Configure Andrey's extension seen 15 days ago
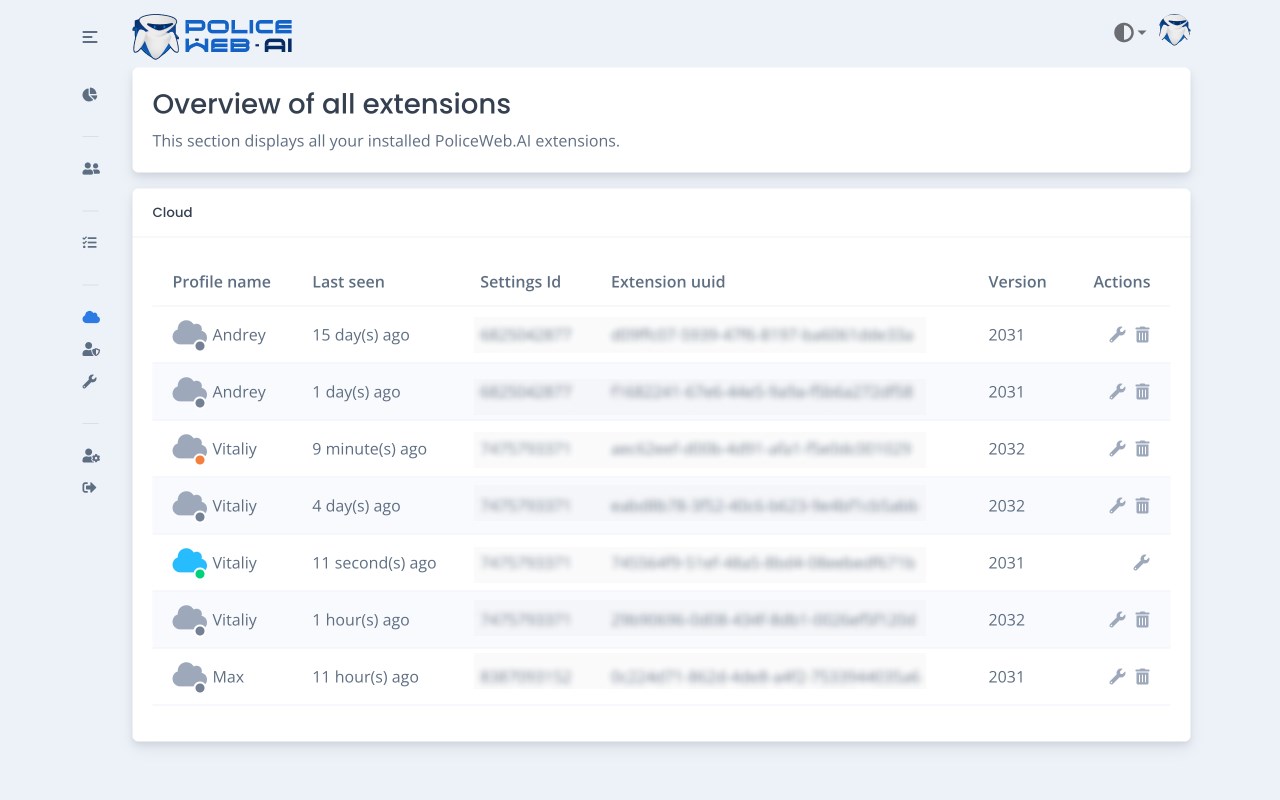The width and height of the screenshot is (1280, 800). point(1117,335)
